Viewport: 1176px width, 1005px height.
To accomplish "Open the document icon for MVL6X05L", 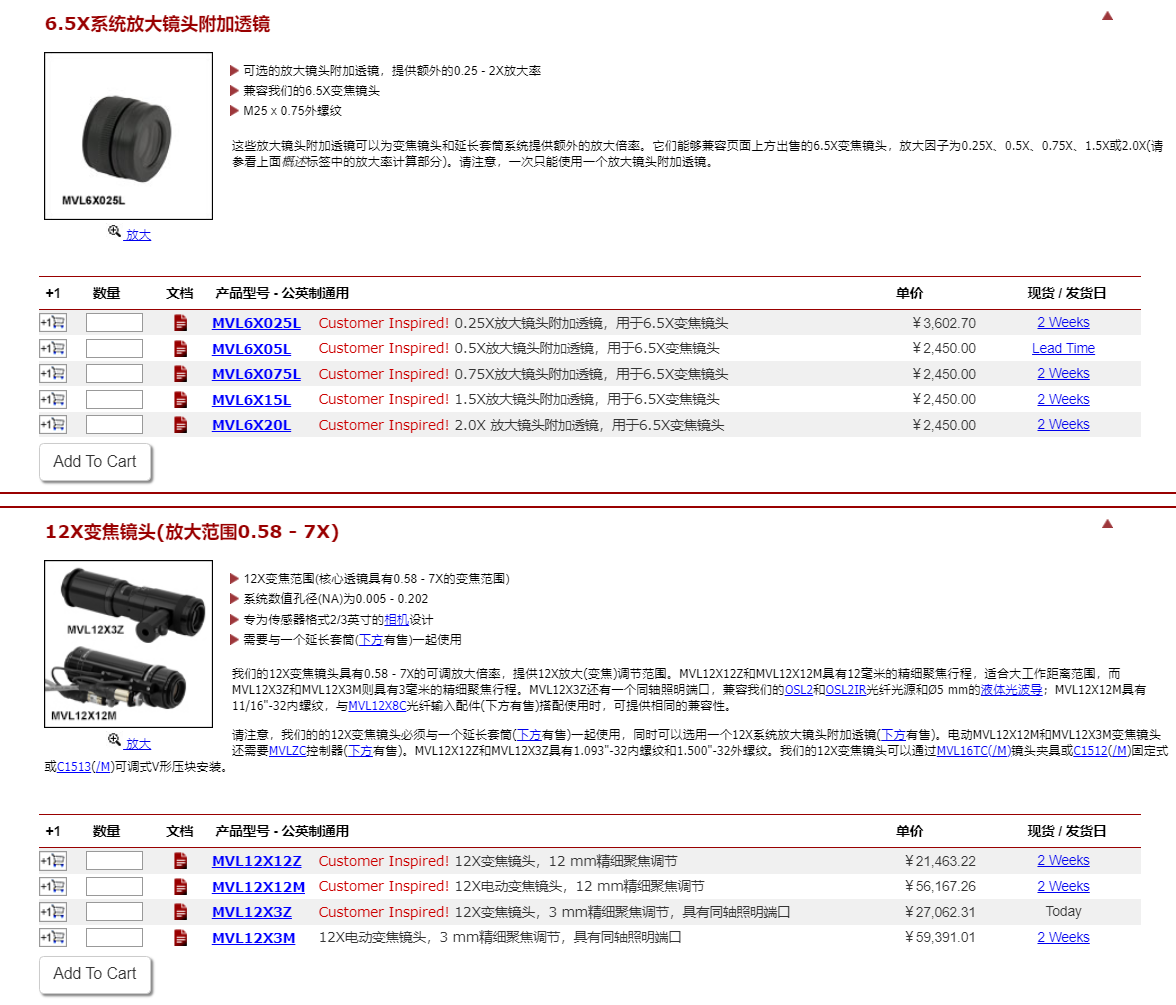I will coord(180,349).
